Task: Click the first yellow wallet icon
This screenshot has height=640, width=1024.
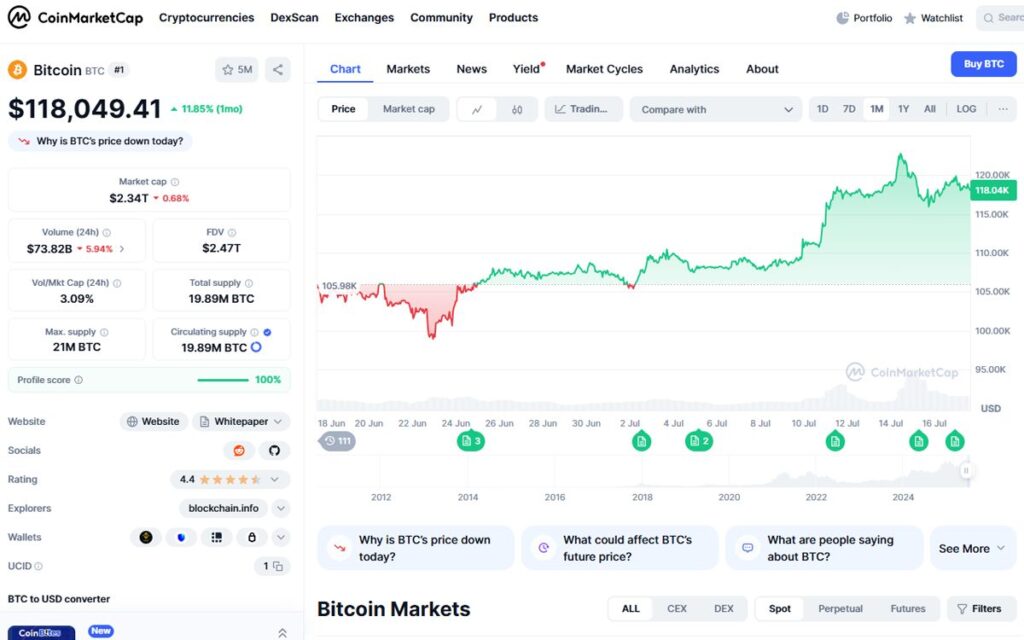Action: [146, 537]
